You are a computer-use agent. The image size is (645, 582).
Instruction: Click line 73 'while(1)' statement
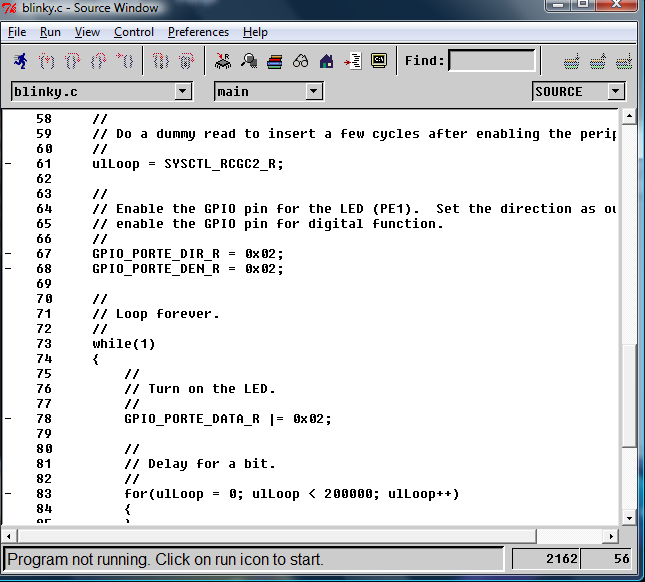[x=124, y=344]
